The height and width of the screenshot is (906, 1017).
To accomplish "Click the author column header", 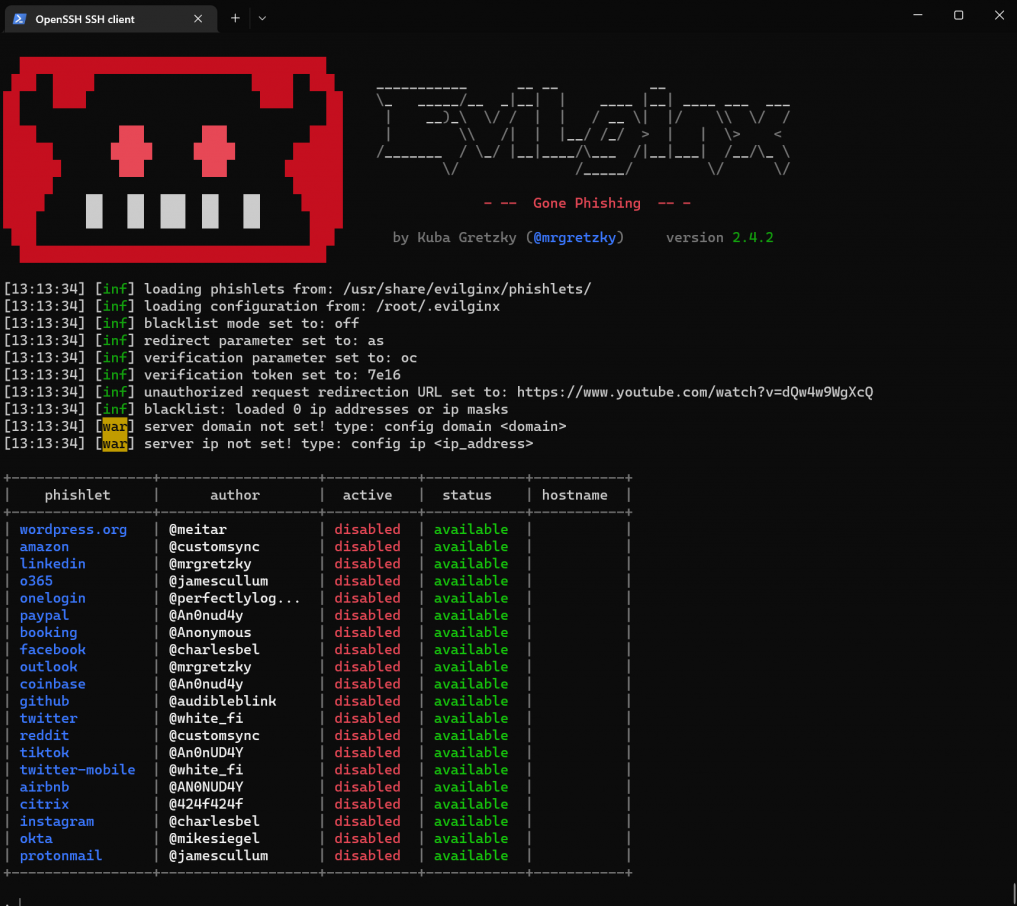I will [235, 495].
